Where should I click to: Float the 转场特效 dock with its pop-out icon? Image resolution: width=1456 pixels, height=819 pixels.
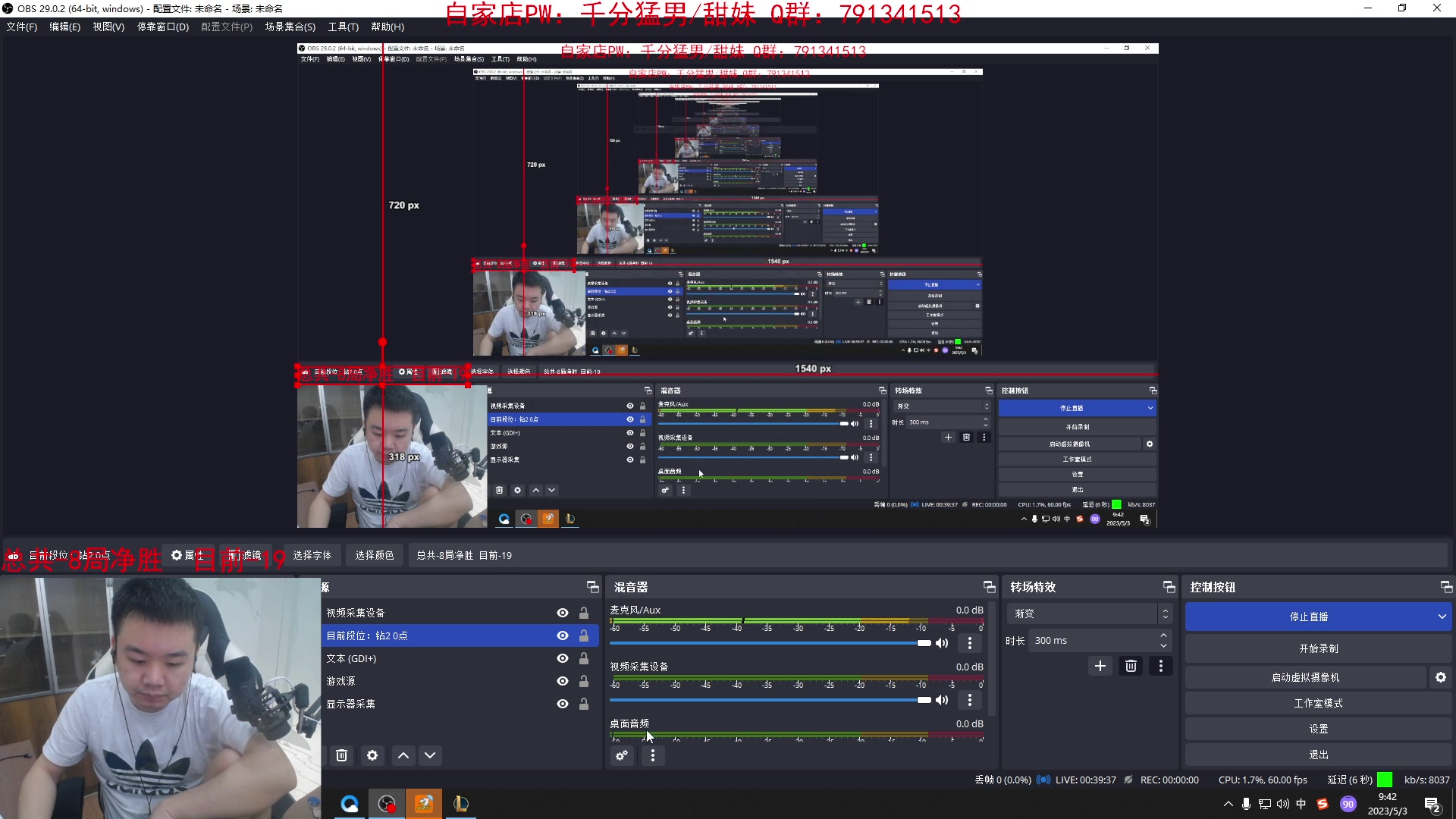click(x=1169, y=587)
